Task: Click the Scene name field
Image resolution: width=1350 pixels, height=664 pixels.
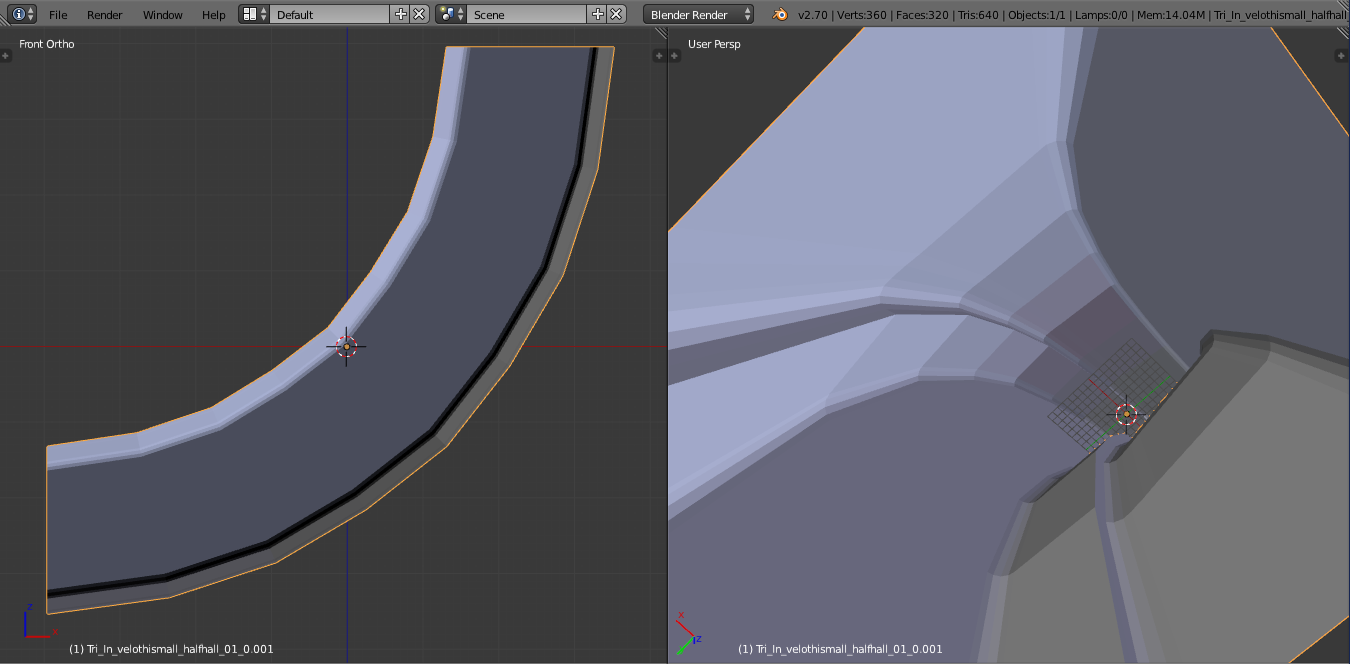Action: click(527, 14)
